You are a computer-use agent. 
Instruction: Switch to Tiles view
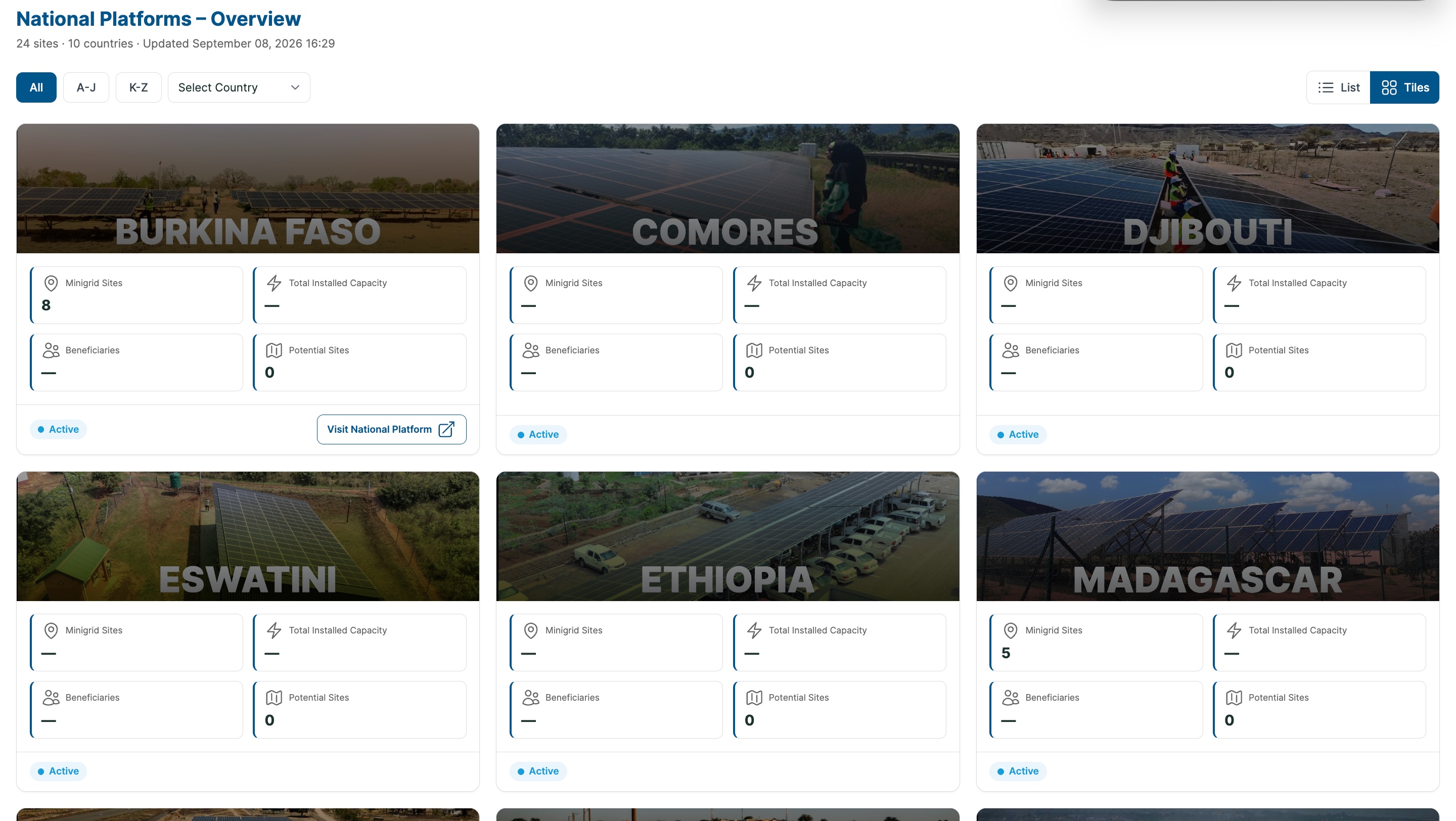pyautogui.click(x=1404, y=87)
